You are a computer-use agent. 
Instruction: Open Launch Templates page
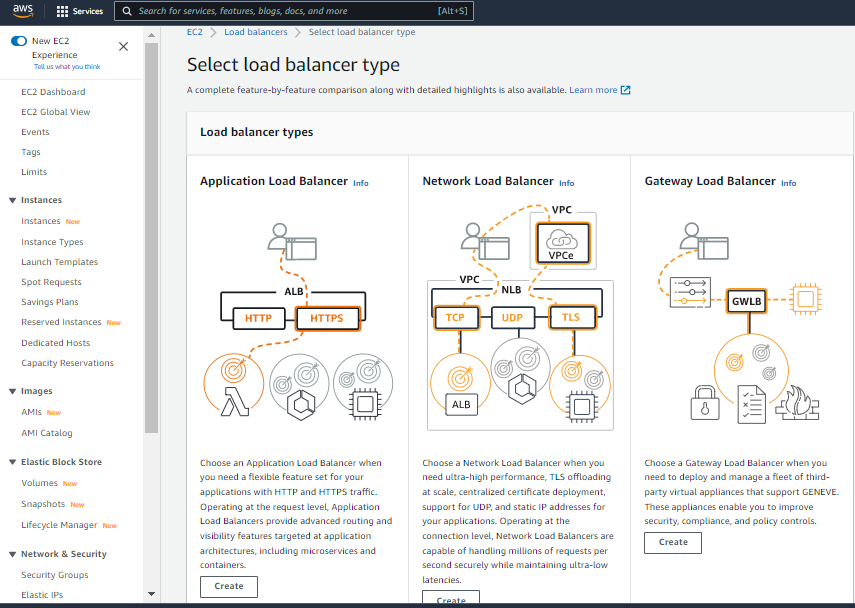[59, 262]
